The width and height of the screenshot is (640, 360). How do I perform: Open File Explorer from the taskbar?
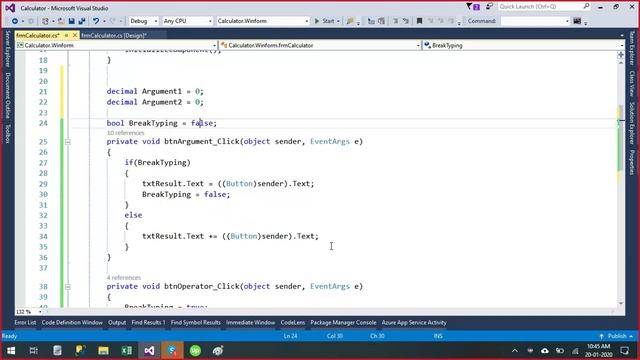tap(103, 351)
